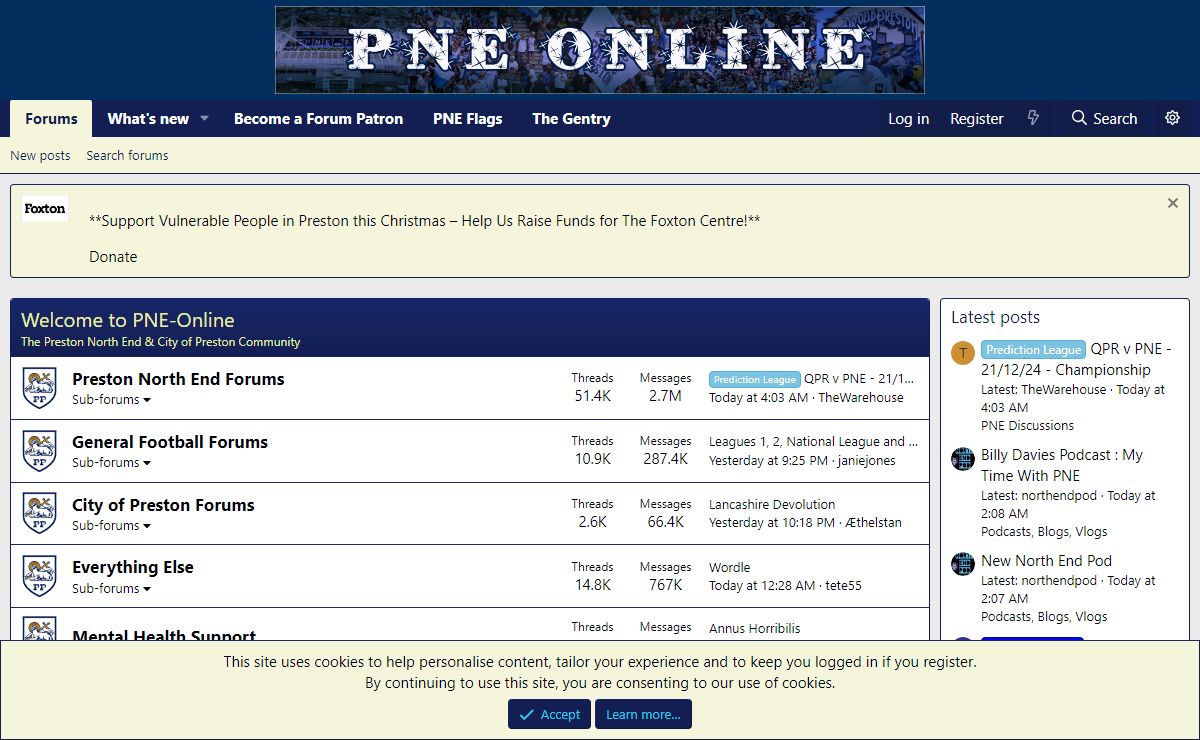
Task: Open Today at 4:03 AM timestamp in forum row
Action: pyautogui.click(x=758, y=397)
